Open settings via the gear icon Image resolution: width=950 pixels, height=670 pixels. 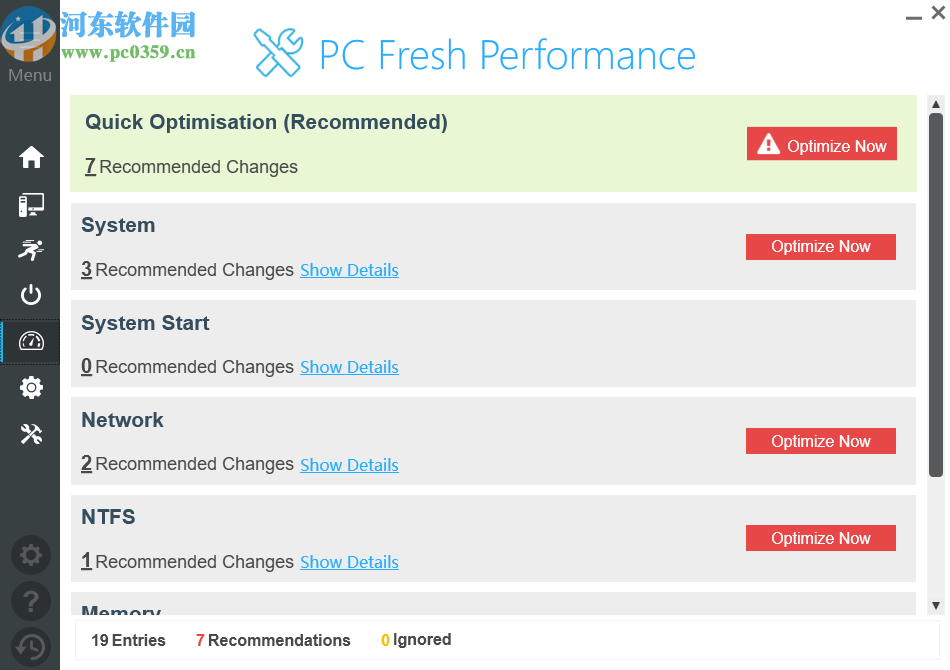30,387
